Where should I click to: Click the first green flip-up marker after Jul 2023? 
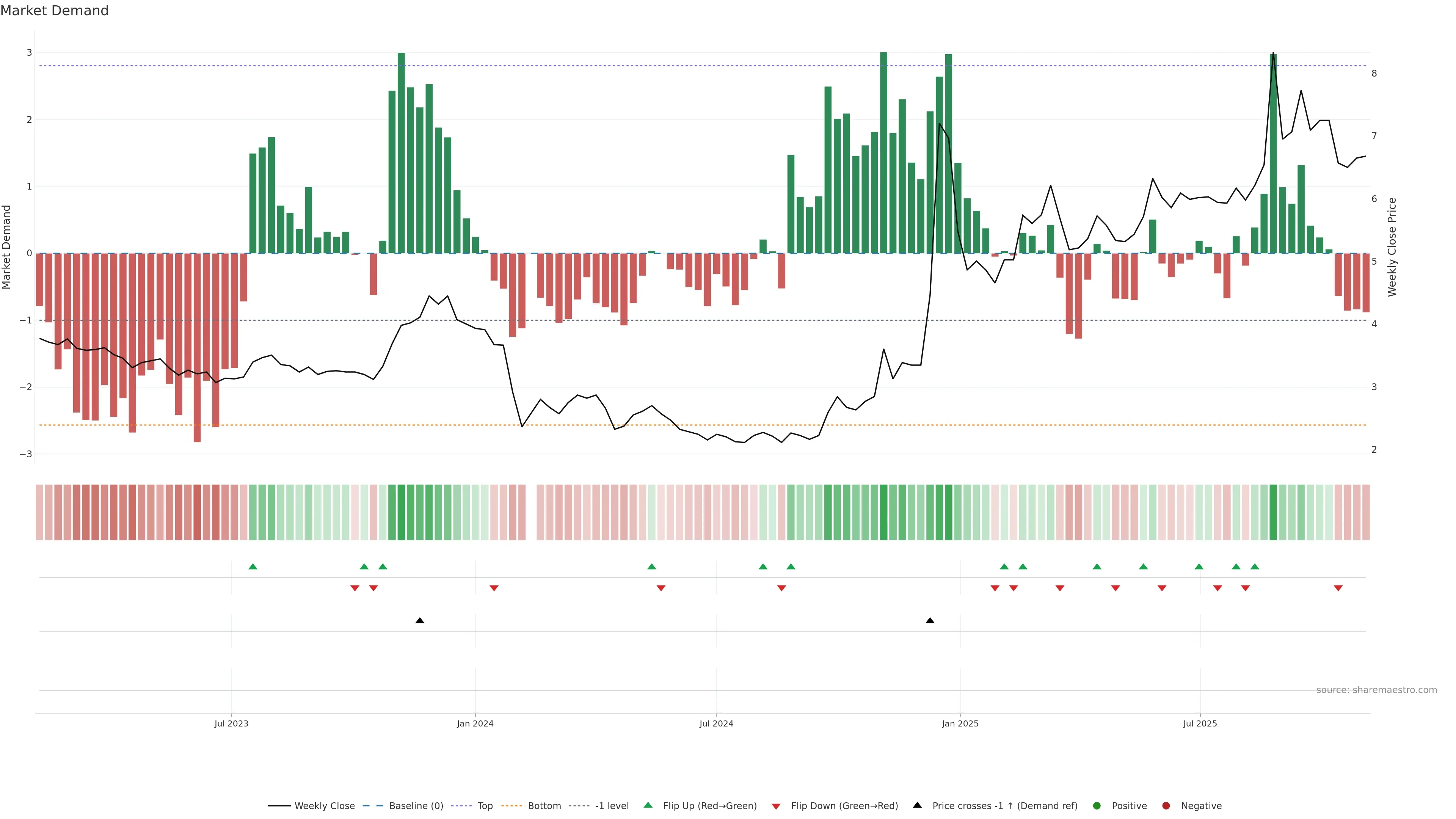pyautogui.click(x=253, y=566)
